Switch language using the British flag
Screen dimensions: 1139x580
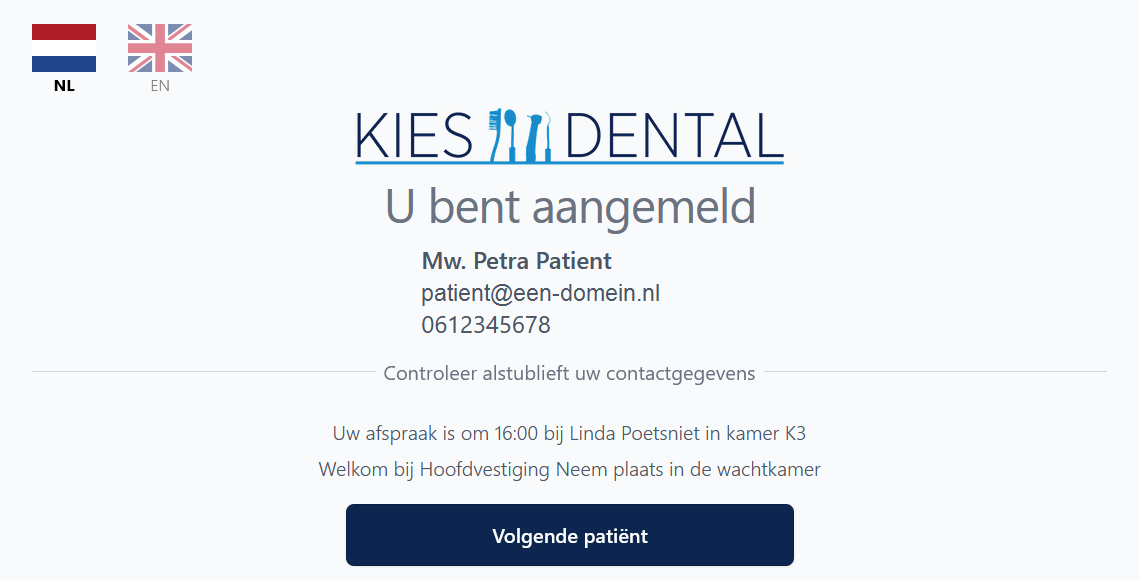click(160, 48)
